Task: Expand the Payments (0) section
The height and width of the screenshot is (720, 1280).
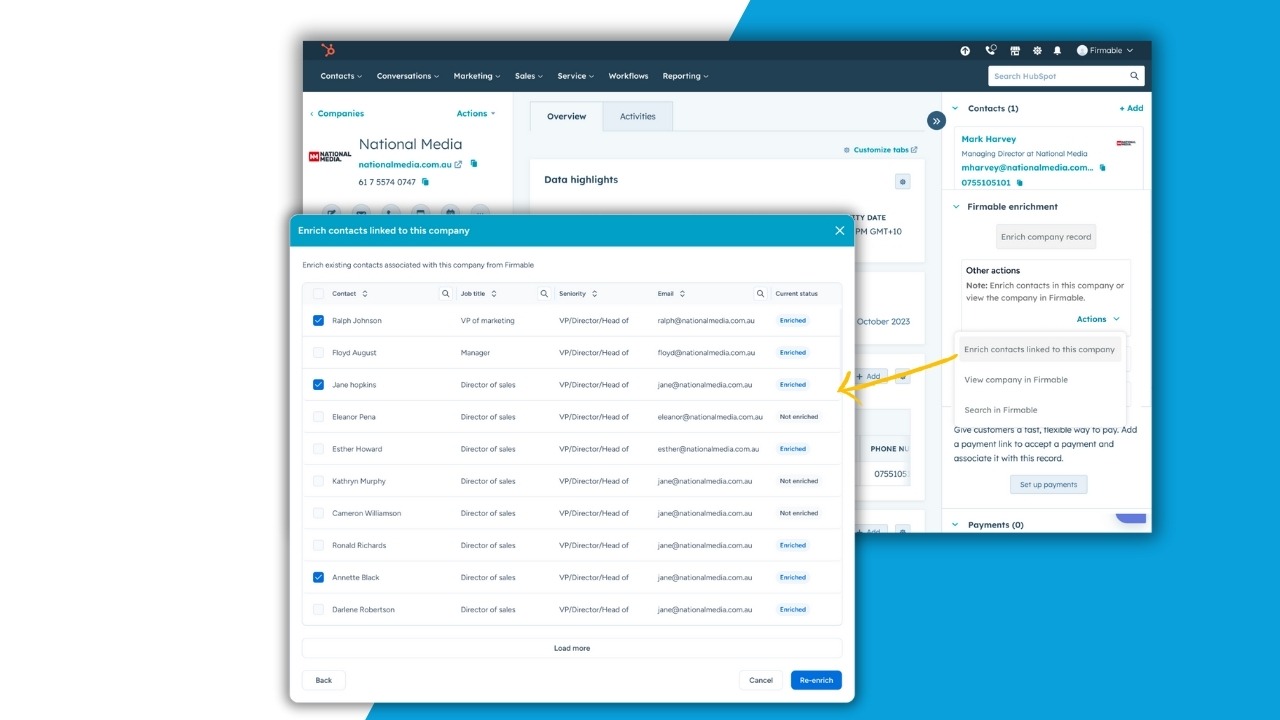Action: (x=956, y=524)
